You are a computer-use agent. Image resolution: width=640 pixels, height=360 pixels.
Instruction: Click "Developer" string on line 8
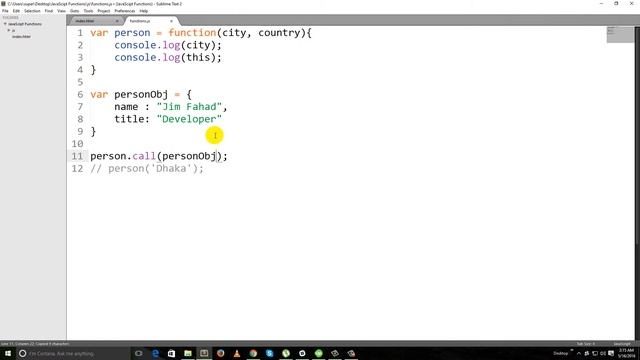tap(189, 119)
